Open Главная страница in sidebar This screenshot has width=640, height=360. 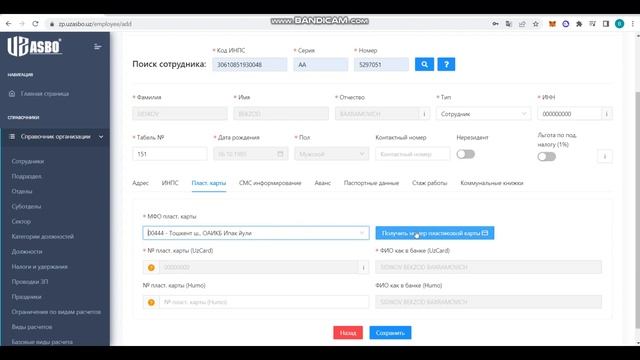[x=45, y=93]
